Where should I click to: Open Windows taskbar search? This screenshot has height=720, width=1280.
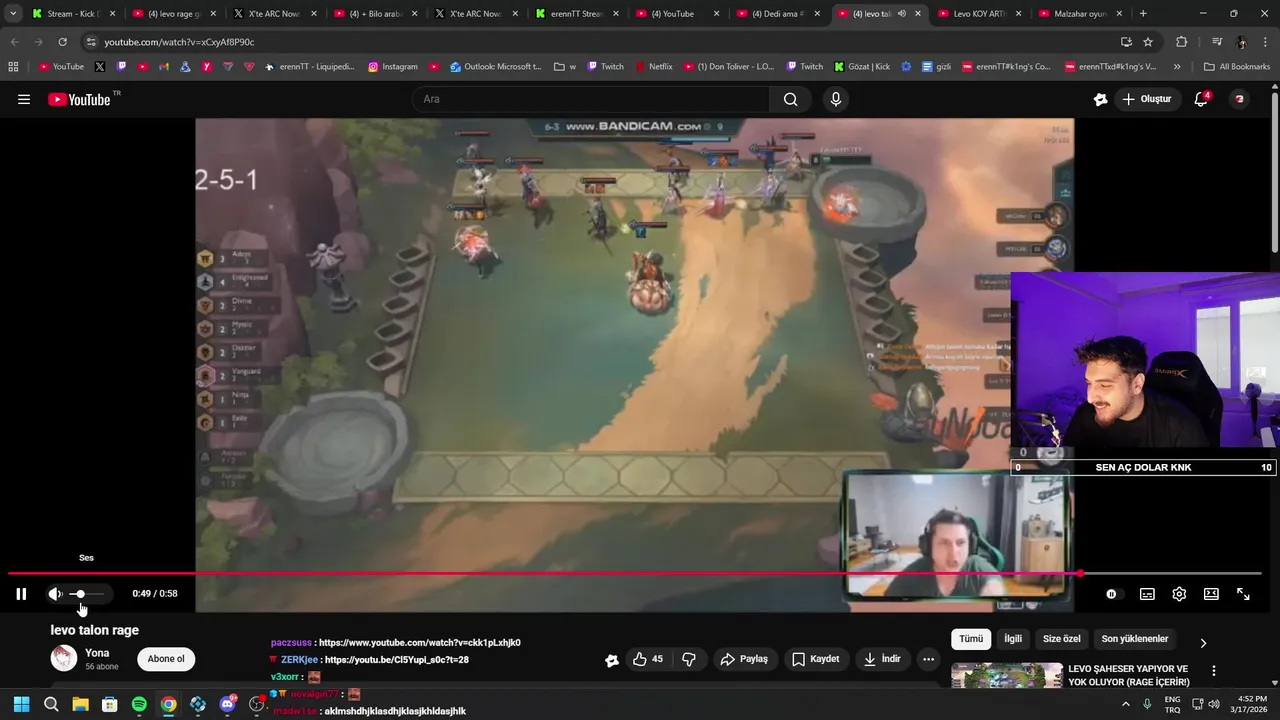(x=51, y=704)
